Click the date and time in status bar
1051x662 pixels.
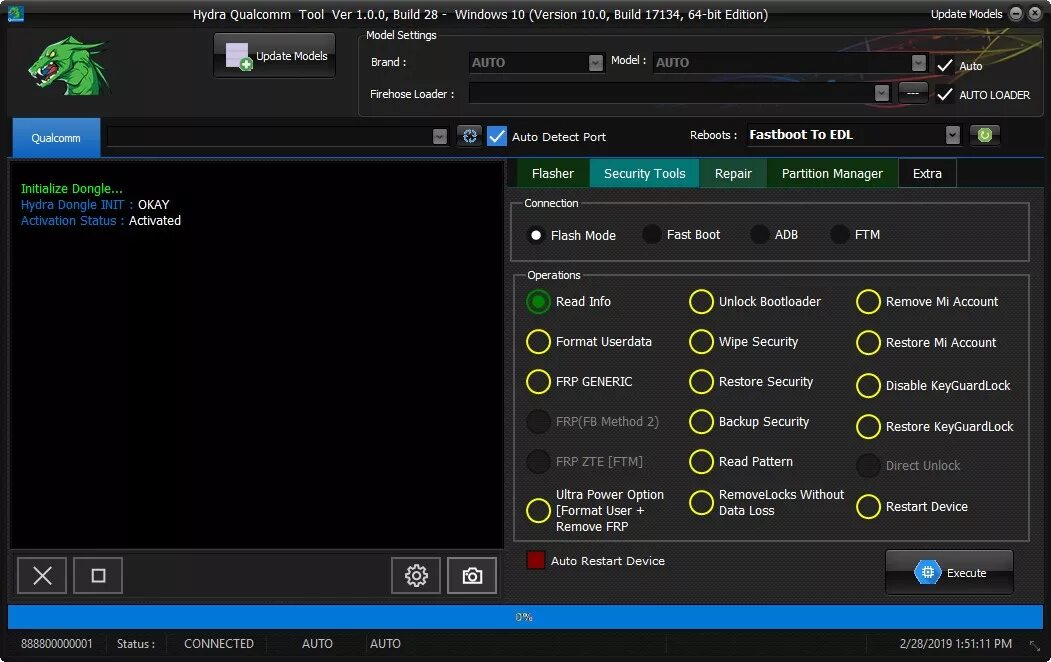[956, 644]
